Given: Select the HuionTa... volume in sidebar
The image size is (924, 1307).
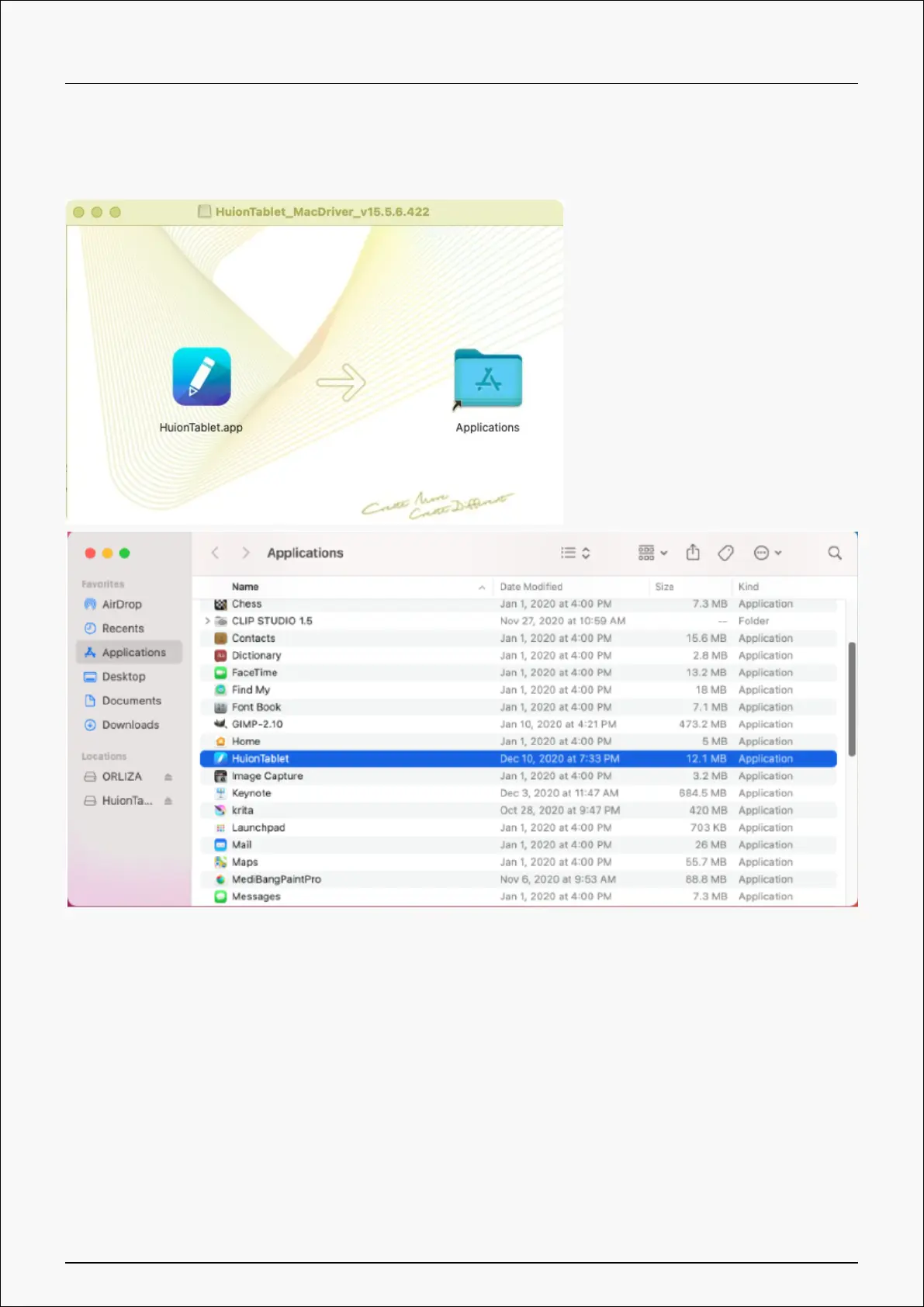Looking at the screenshot, I should pos(118,801).
